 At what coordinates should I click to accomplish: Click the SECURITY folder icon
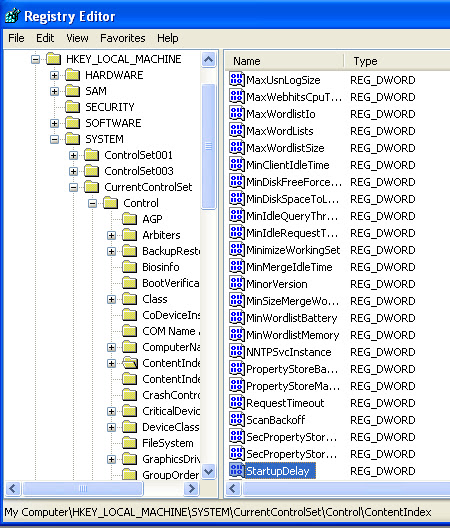(72, 107)
